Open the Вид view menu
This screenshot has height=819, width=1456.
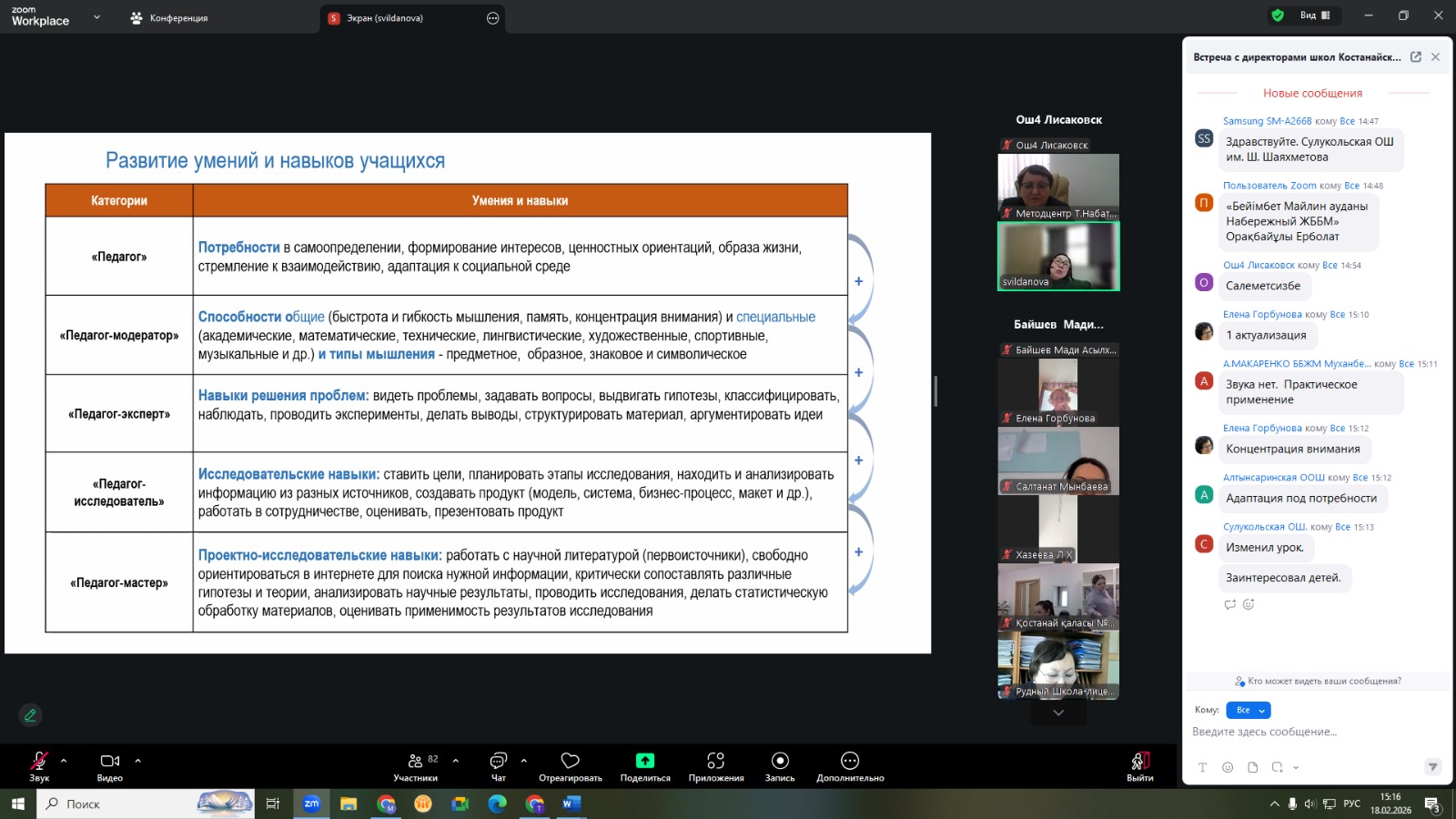tap(1314, 15)
